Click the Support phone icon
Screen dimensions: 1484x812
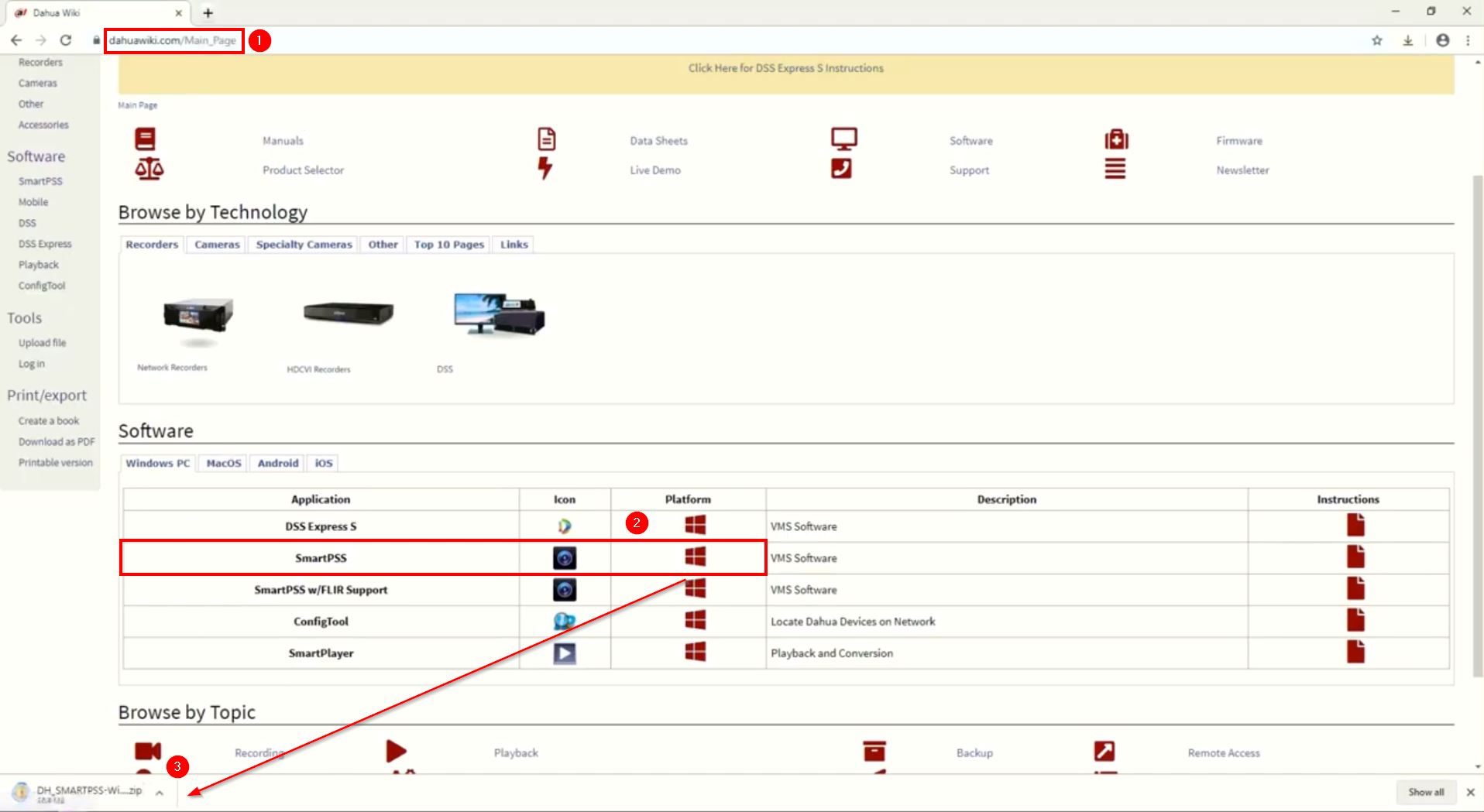(841, 169)
